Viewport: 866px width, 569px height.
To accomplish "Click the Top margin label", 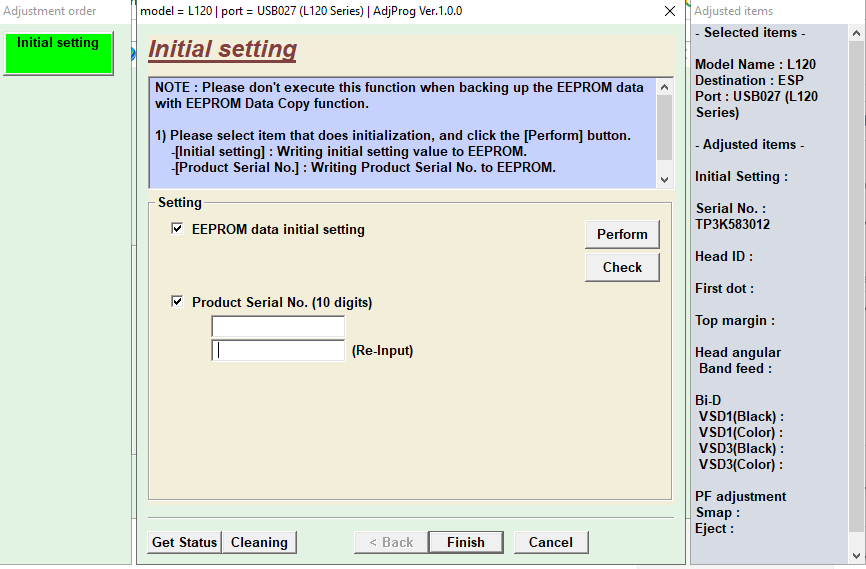I will (x=735, y=320).
